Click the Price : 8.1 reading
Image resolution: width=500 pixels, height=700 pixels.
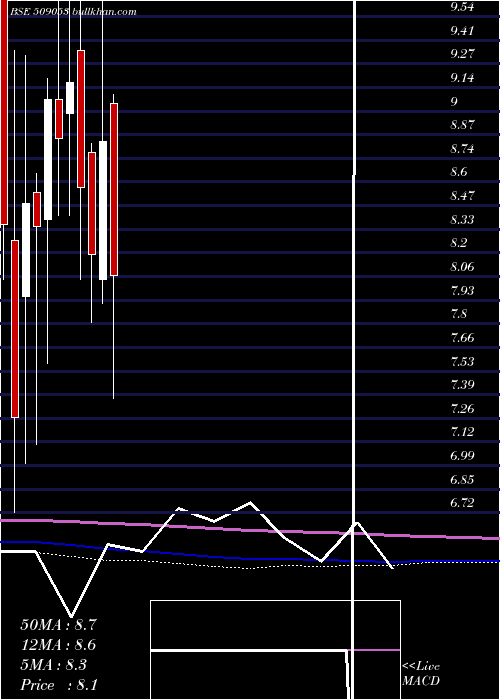59,685
